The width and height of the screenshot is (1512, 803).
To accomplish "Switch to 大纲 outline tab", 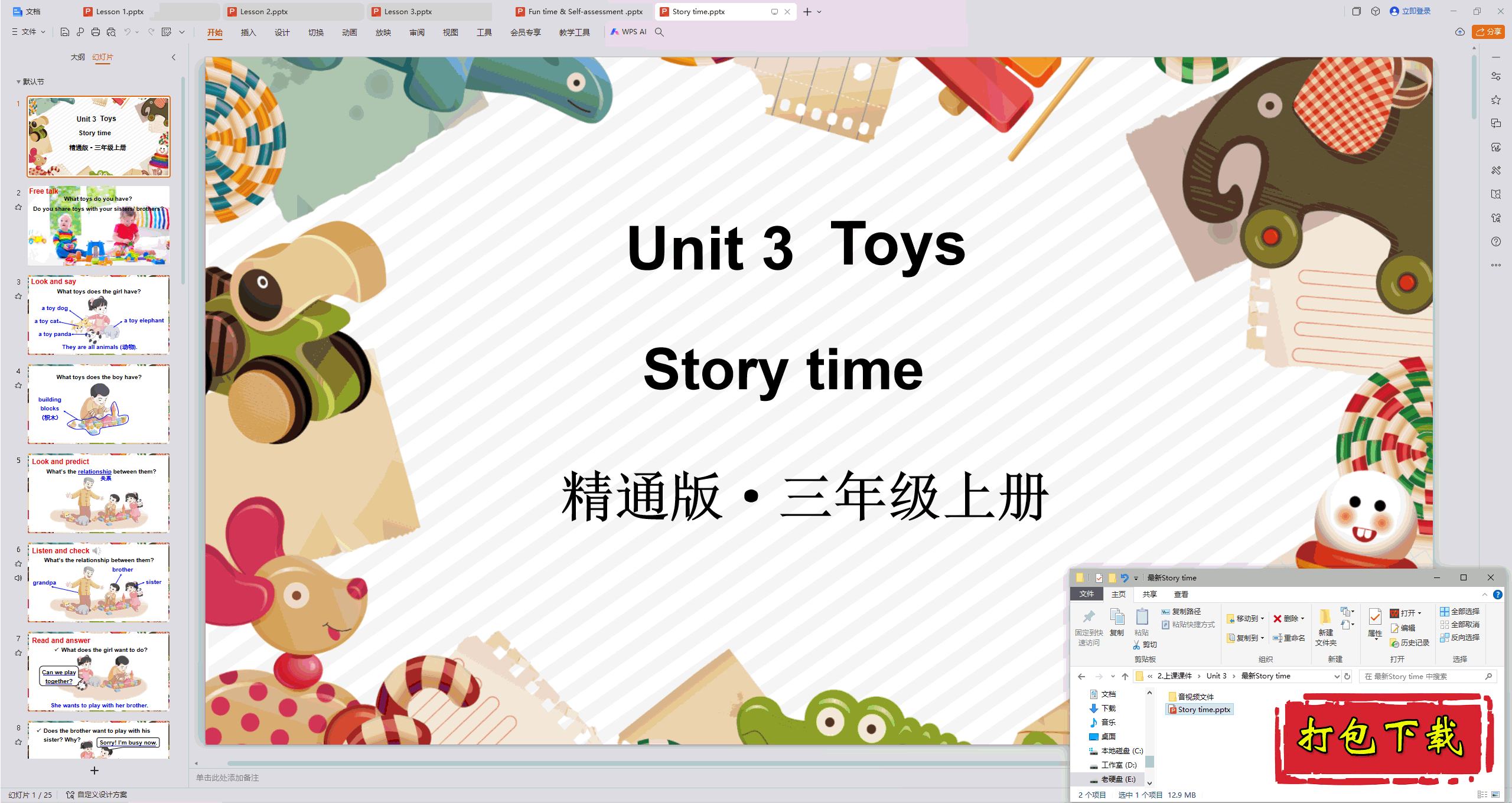I will pyautogui.click(x=77, y=57).
